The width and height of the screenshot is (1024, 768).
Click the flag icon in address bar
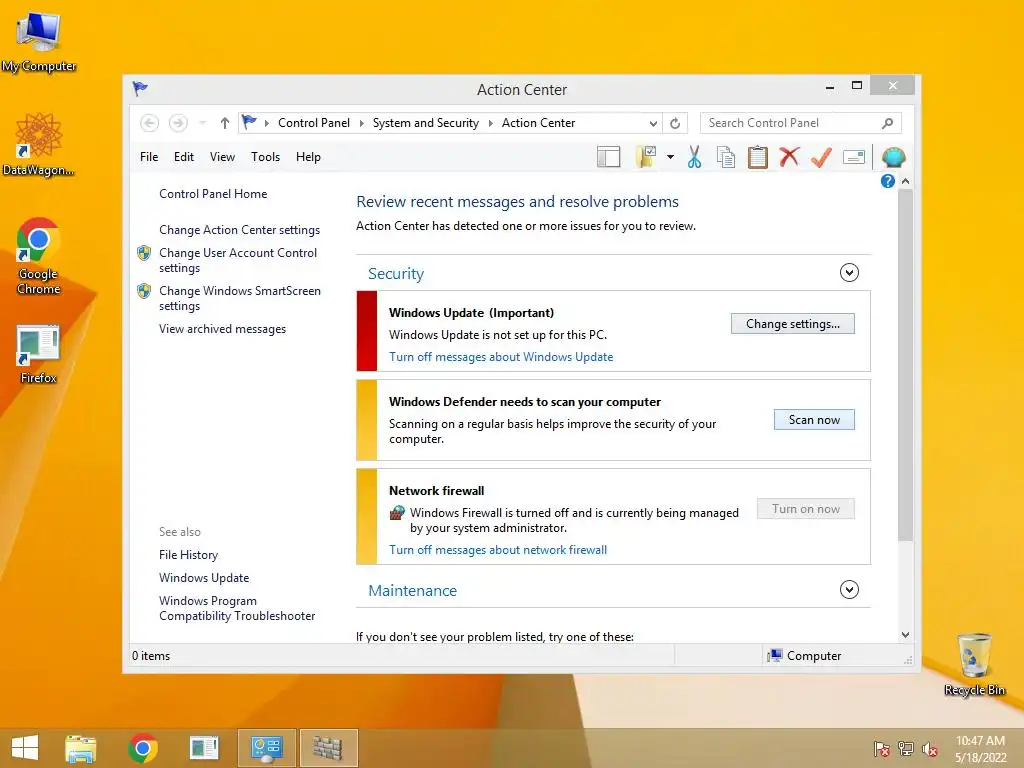[249, 122]
